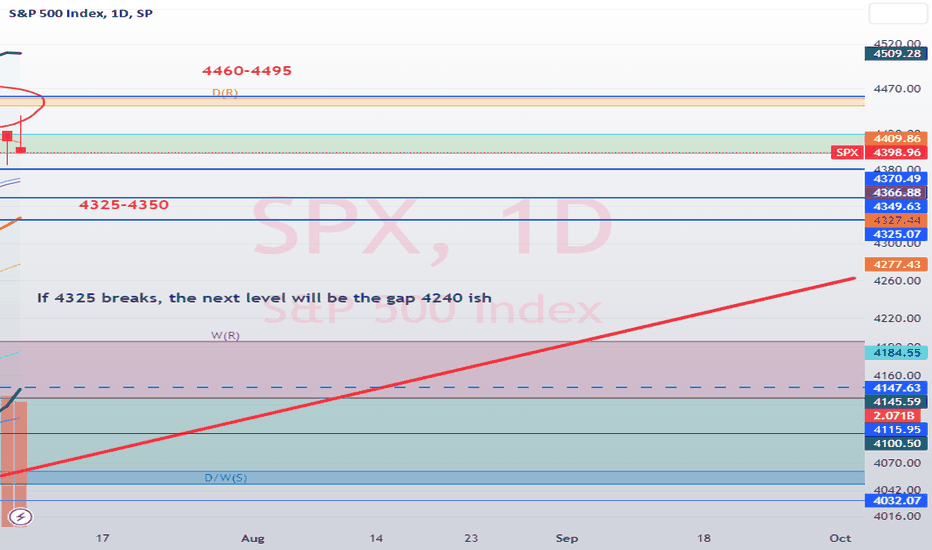
Task: Select the 'If 4325 breaks' note text
Action: [265, 297]
